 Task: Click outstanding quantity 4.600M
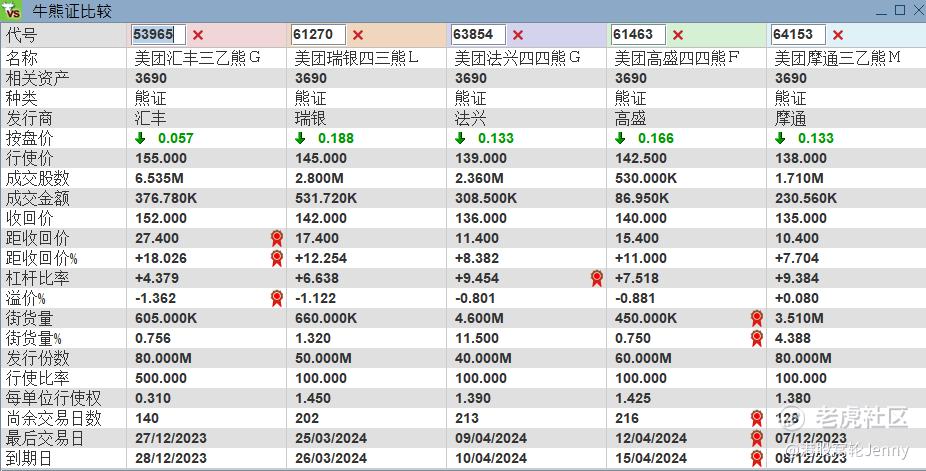pyautogui.click(x=479, y=318)
